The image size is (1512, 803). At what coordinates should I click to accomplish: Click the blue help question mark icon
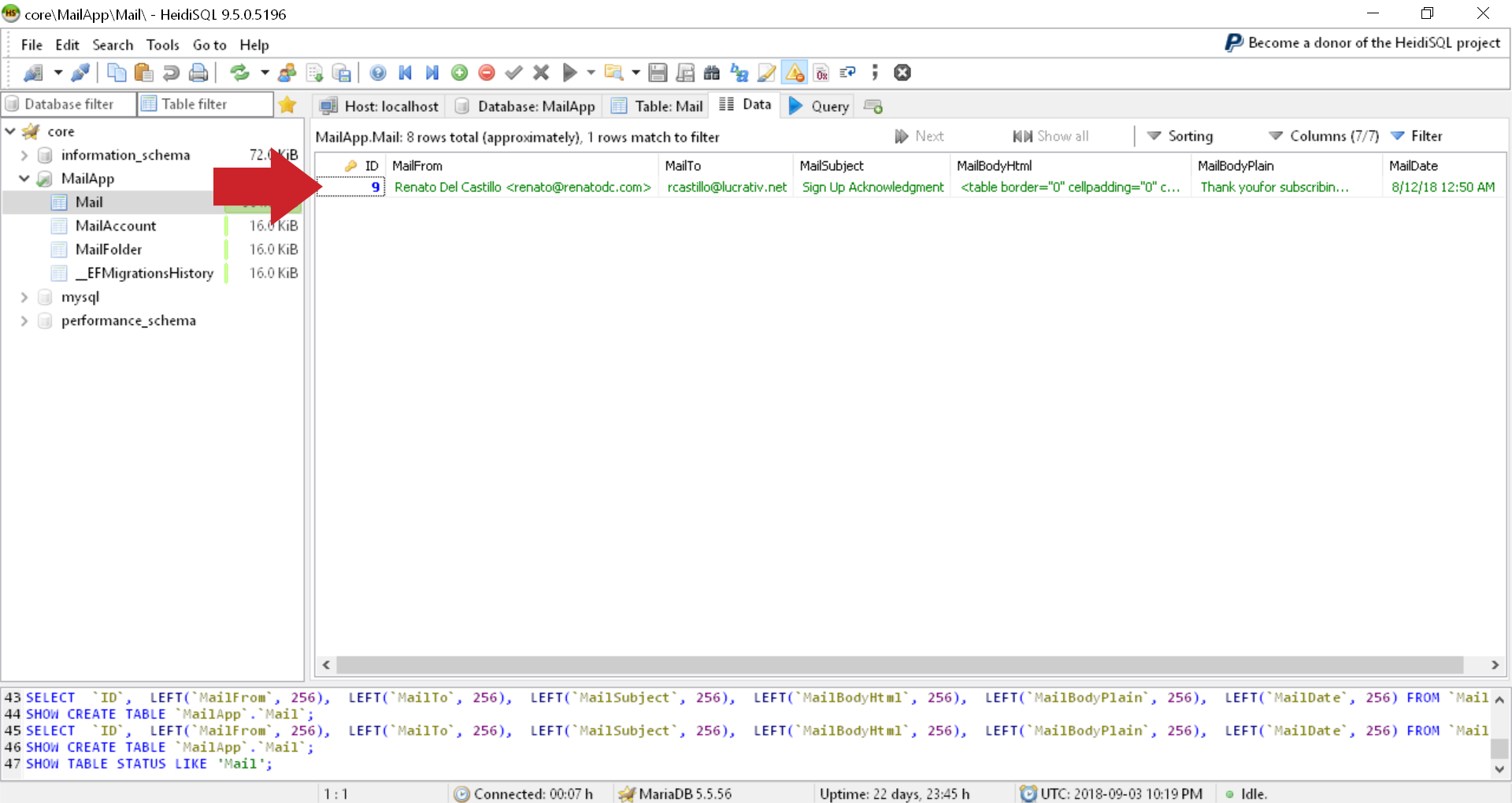[378, 73]
